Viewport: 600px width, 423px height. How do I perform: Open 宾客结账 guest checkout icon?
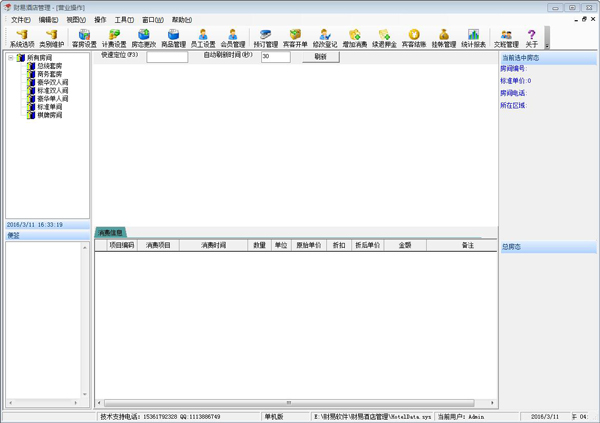[413, 38]
